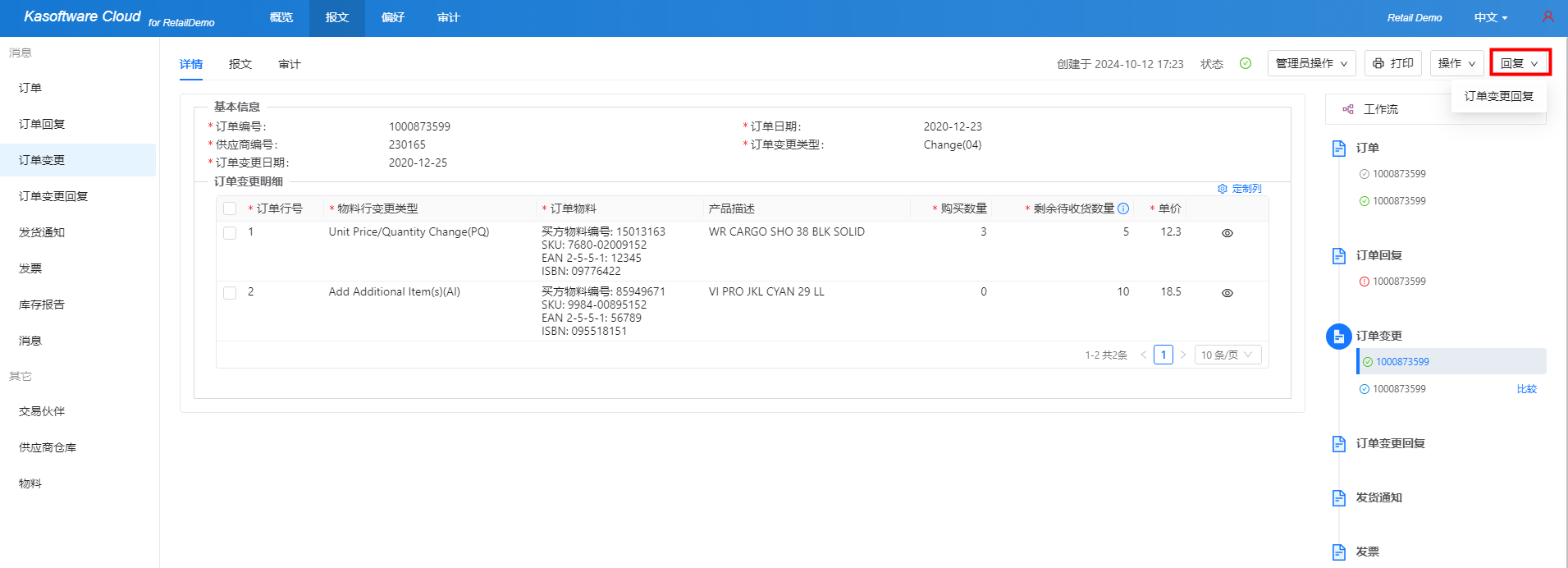Click the 订单变更 workflow document icon

(1338, 337)
